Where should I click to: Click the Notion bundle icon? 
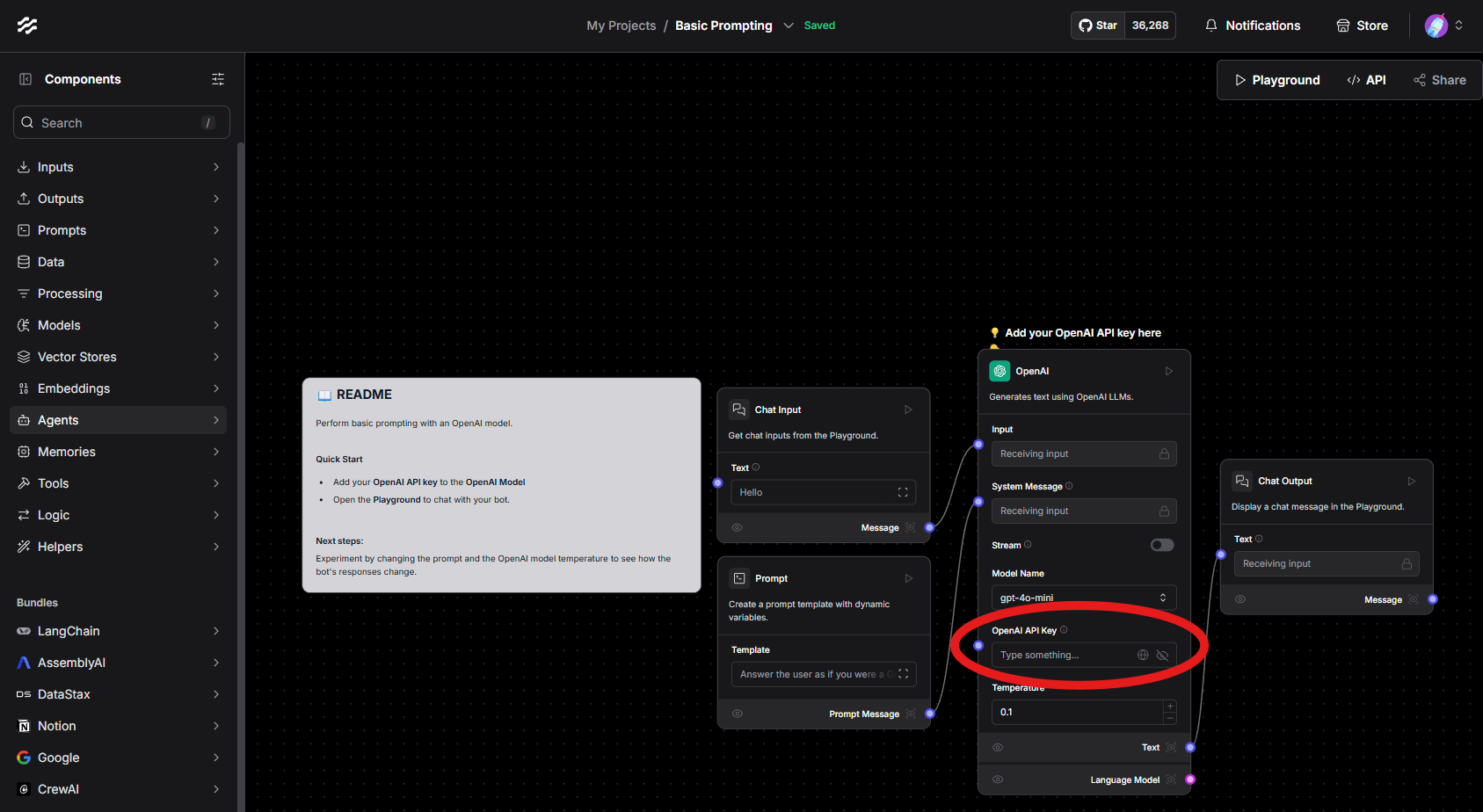(x=24, y=726)
